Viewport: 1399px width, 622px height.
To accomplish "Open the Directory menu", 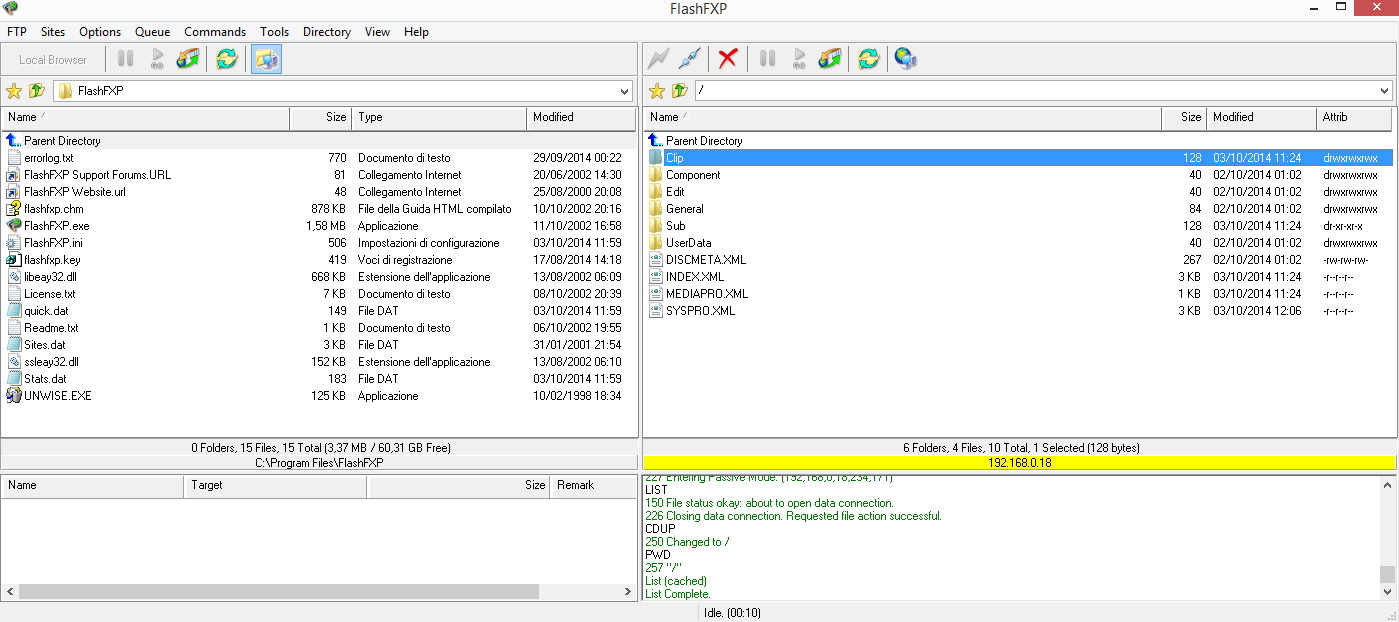I will click(x=327, y=32).
